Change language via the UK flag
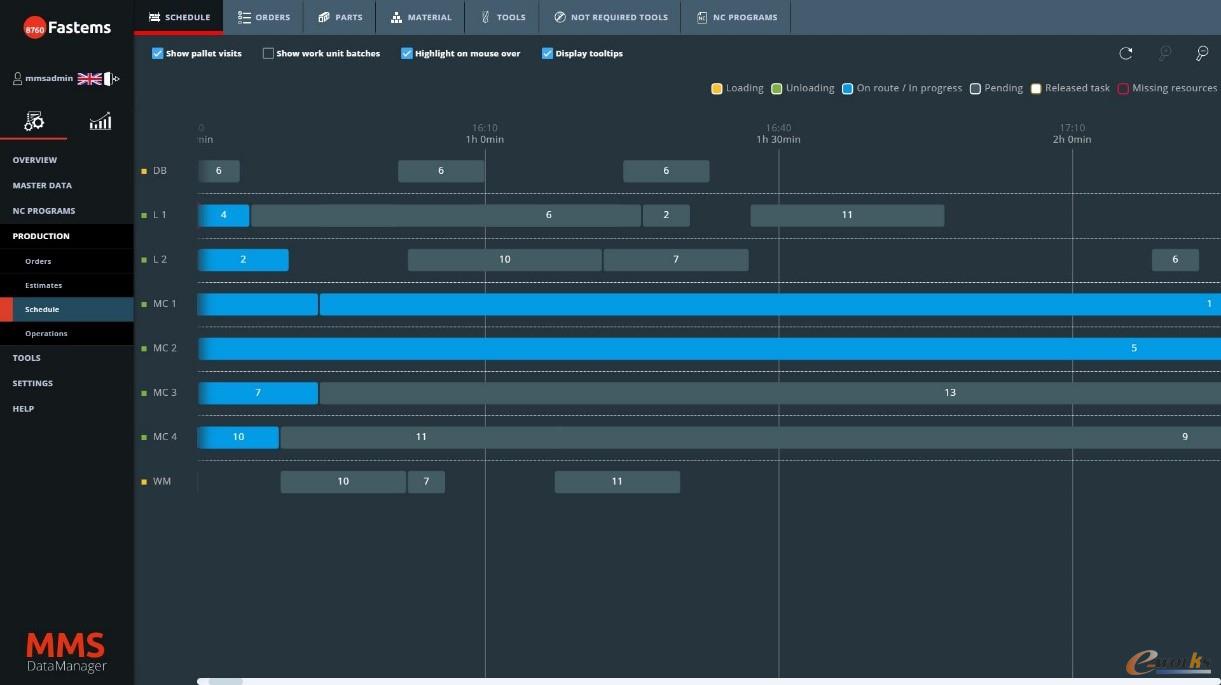 90,78
